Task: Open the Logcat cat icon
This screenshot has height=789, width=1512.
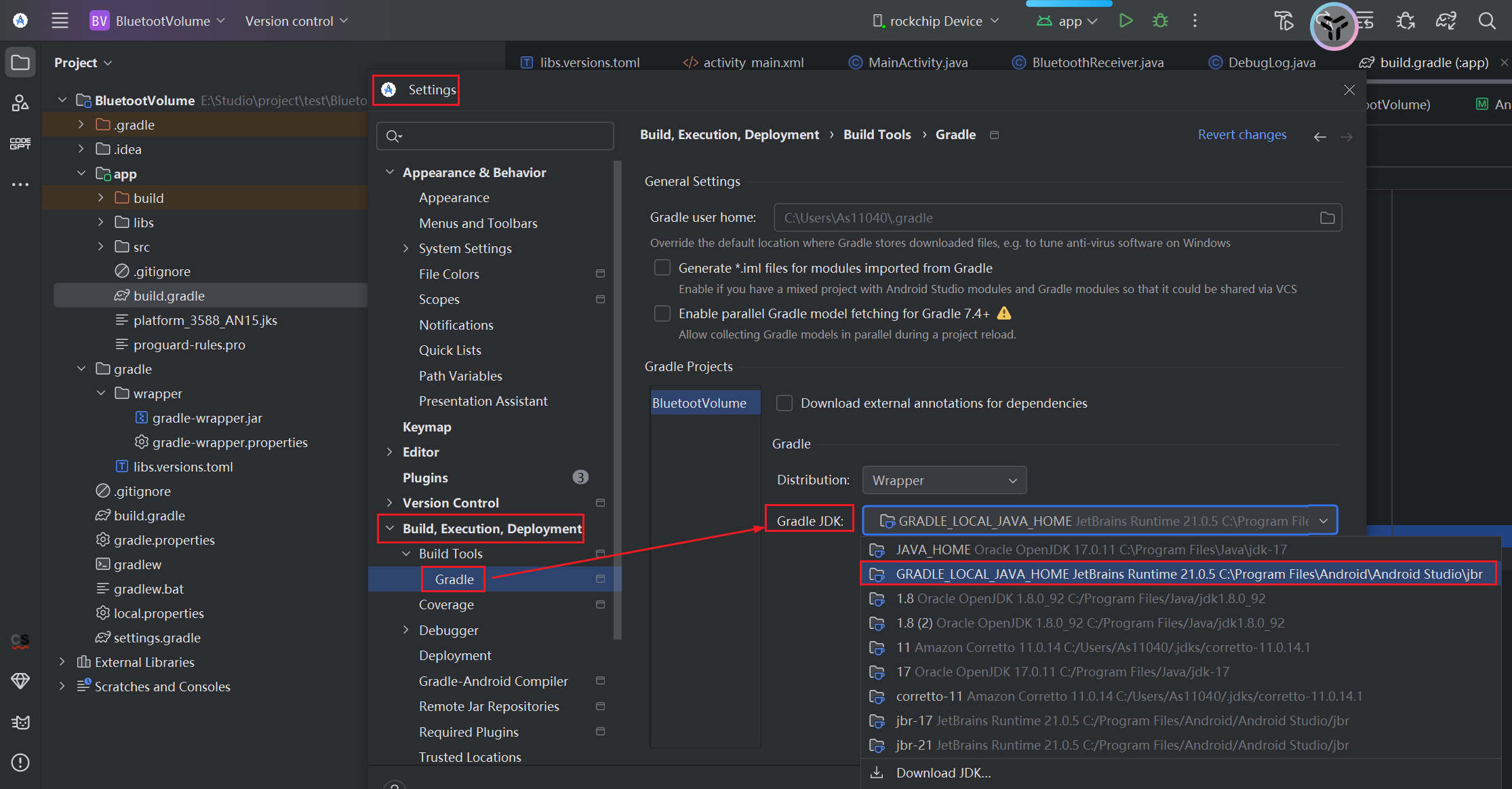Action: pyautogui.click(x=20, y=722)
